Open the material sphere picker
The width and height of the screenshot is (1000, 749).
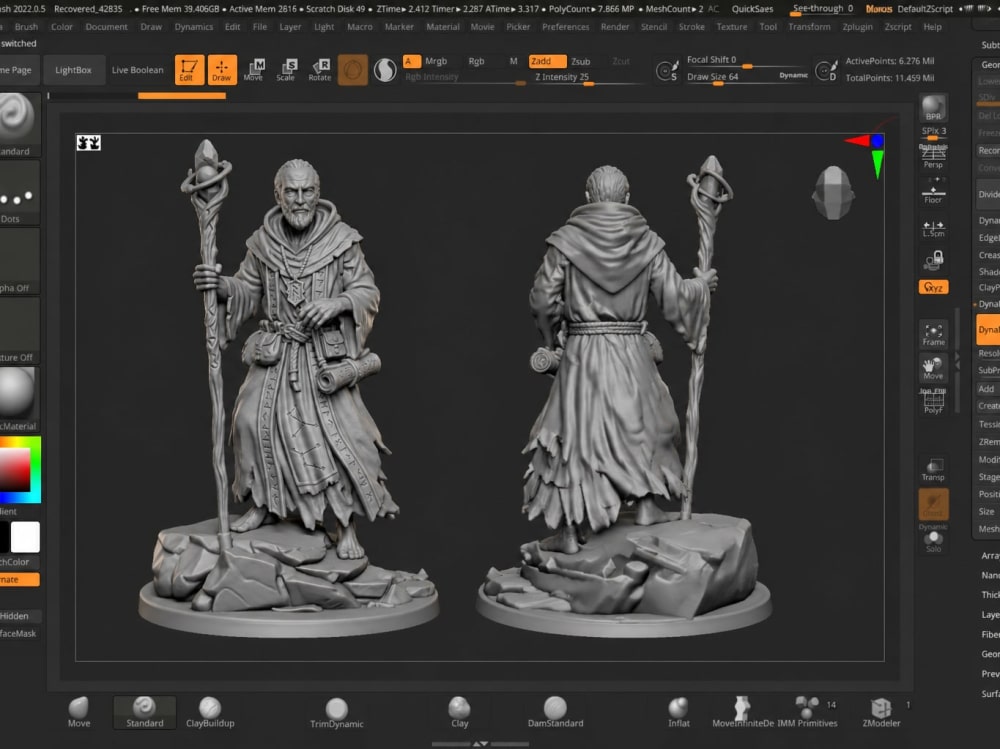(18, 399)
